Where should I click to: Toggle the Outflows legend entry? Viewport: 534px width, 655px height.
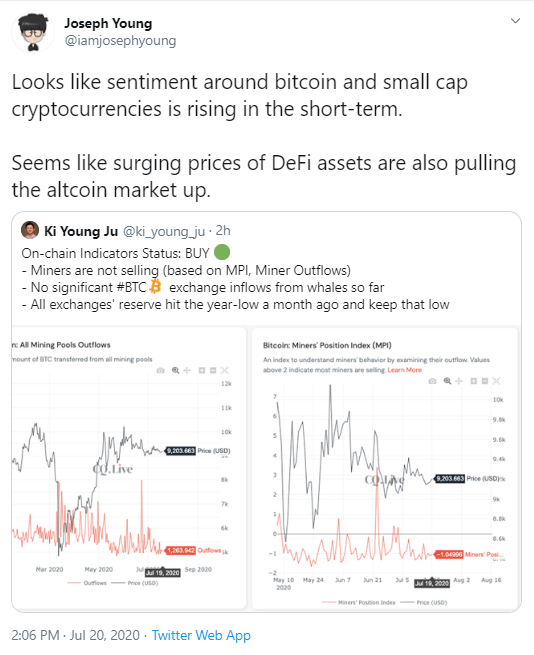(x=87, y=583)
